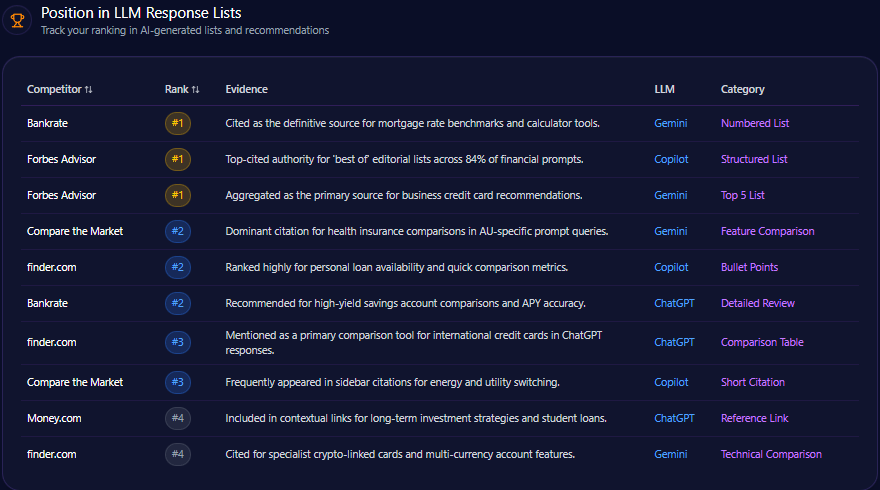Screen dimensions: 880x490
Task: Click the #4 rank badge for finder.com
Action: pos(177,454)
